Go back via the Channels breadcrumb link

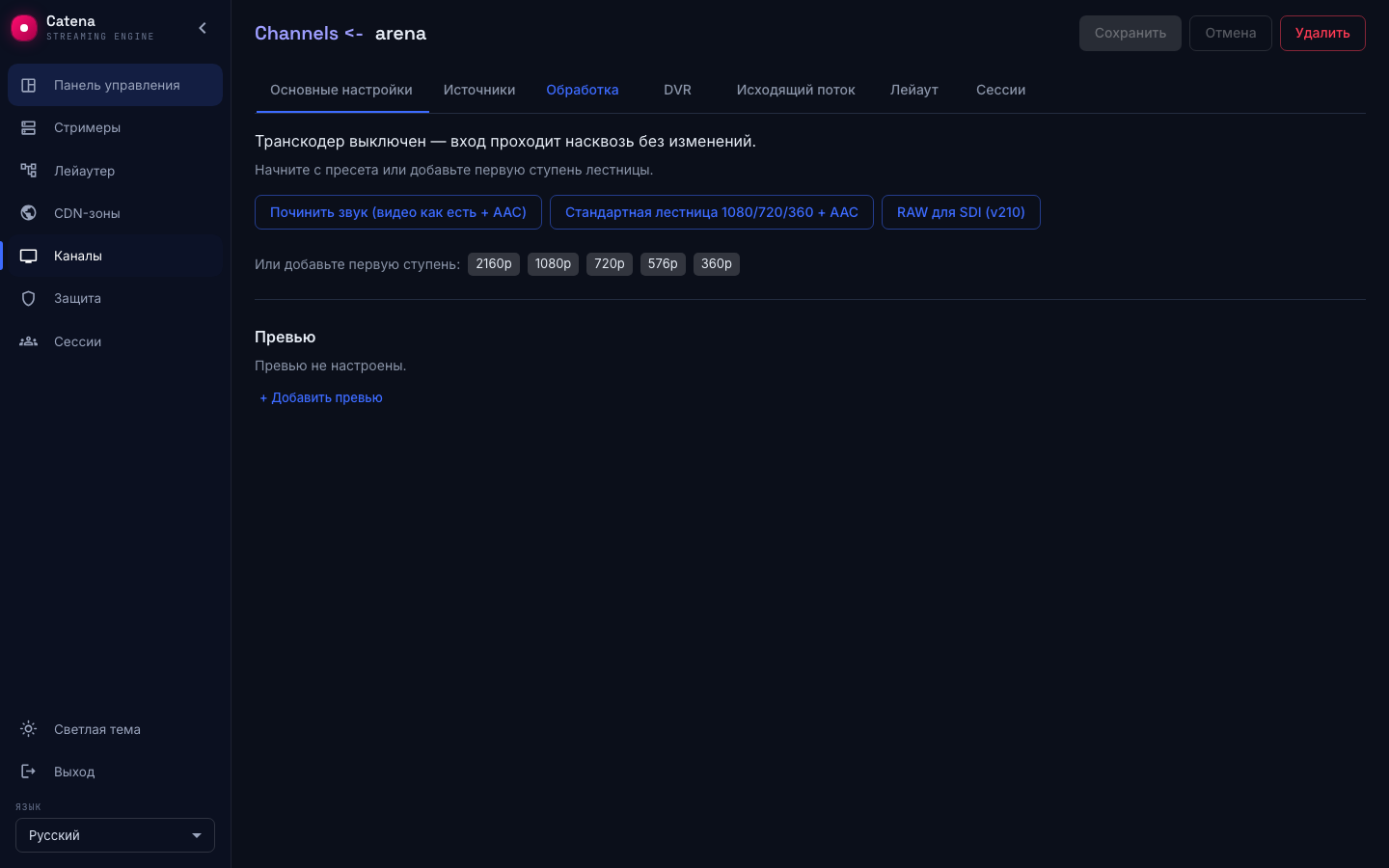tap(296, 33)
